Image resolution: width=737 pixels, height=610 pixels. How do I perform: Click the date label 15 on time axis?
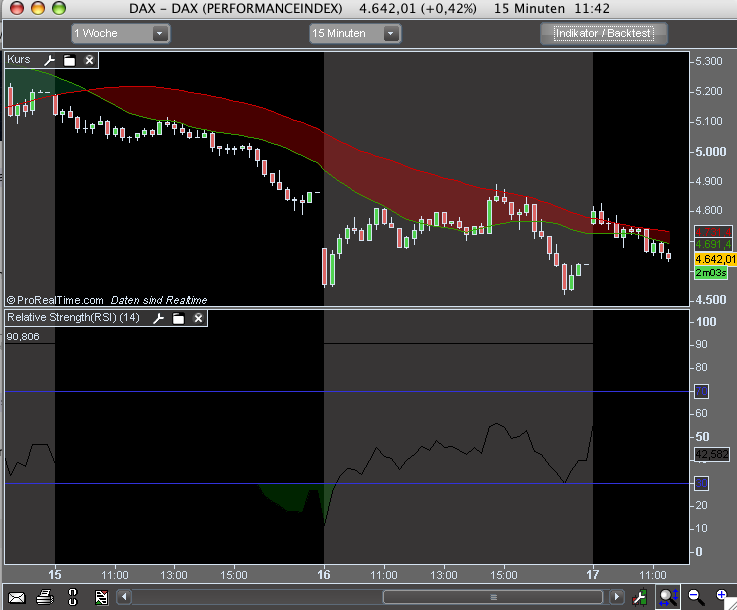coord(55,574)
